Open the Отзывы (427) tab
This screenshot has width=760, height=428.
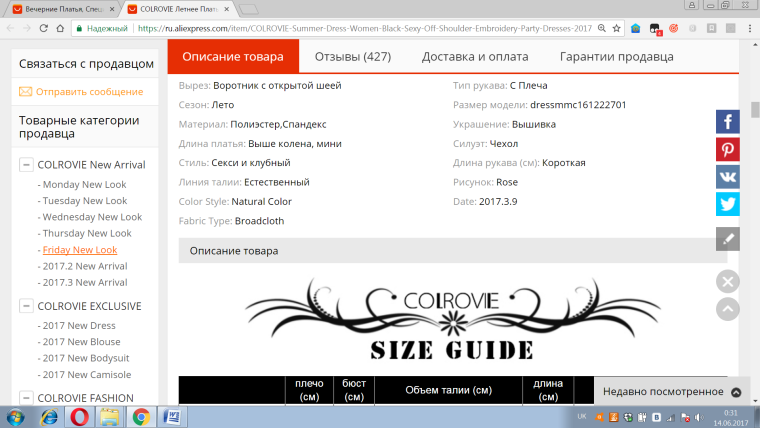tap(353, 57)
